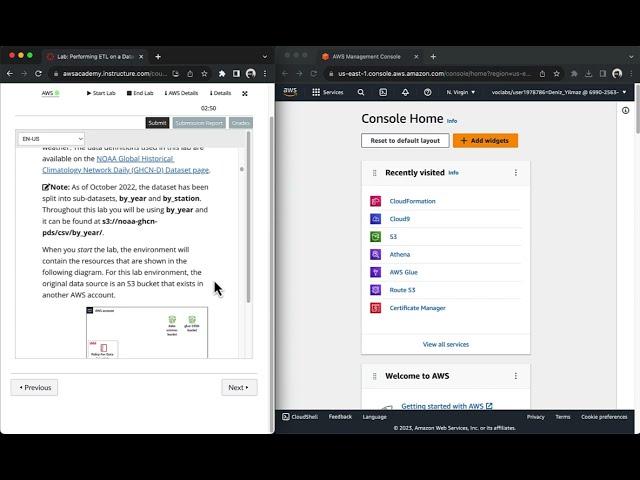The height and width of the screenshot is (480, 640).
Task: Open Language settings in the footer
Action: click(x=374, y=417)
